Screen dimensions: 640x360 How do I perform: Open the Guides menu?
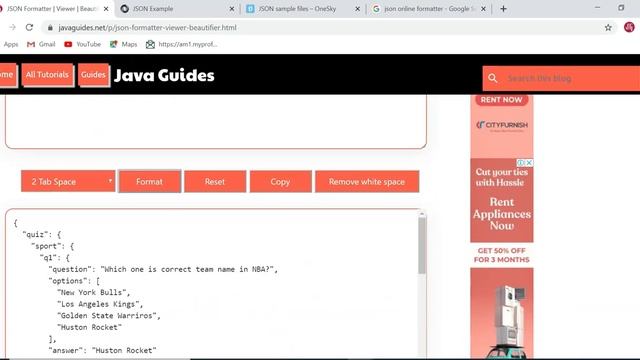(x=93, y=75)
